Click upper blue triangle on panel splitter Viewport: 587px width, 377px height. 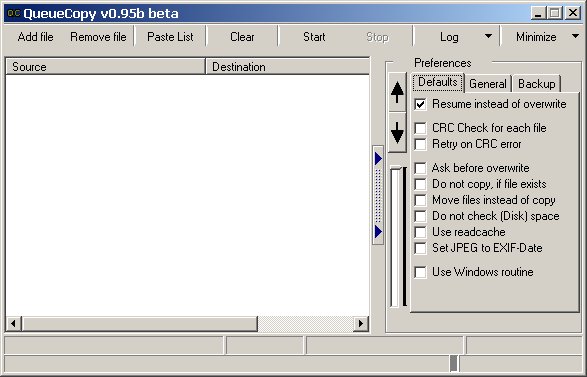click(x=378, y=158)
